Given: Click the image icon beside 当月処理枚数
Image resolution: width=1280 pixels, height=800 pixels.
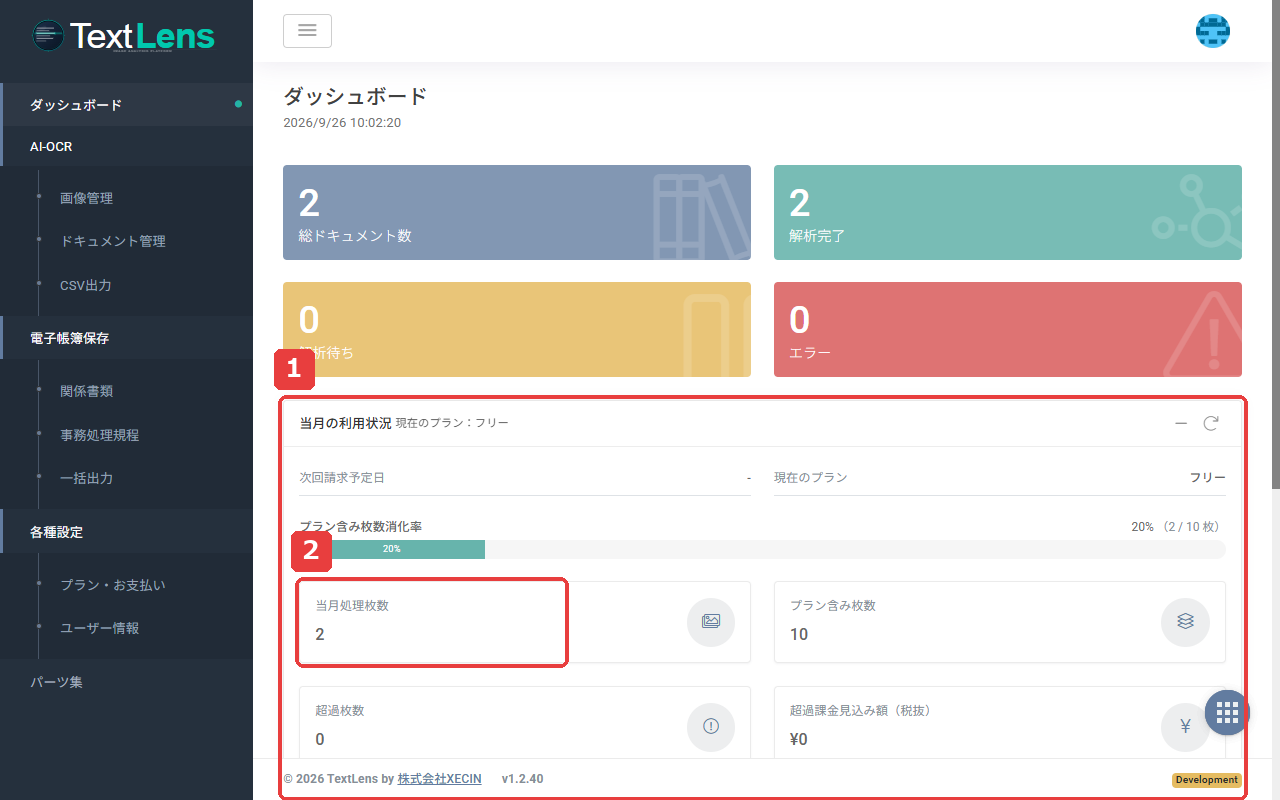Looking at the screenshot, I should [x=711, y=621].
